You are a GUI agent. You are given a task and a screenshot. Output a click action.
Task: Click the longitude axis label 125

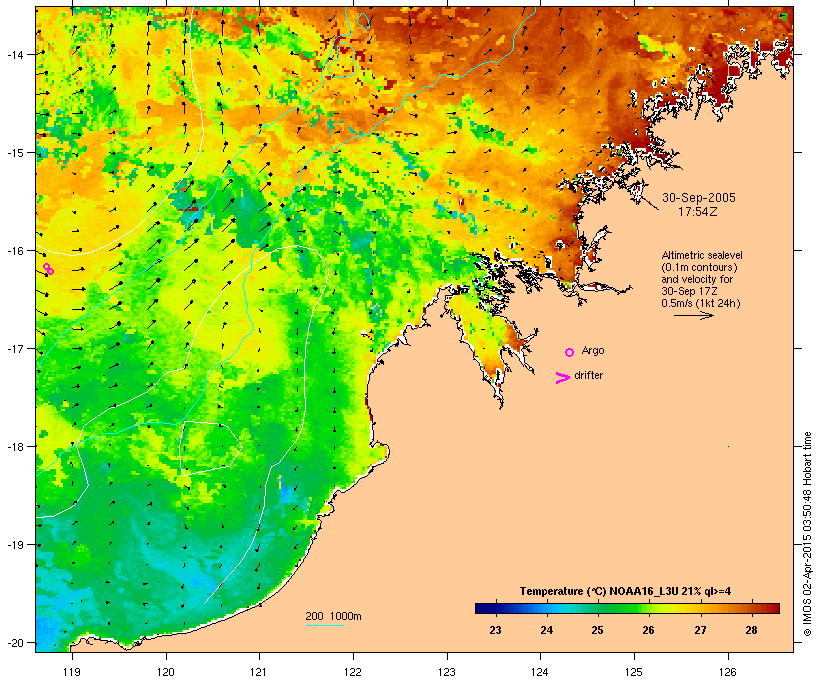click(634, 672)
